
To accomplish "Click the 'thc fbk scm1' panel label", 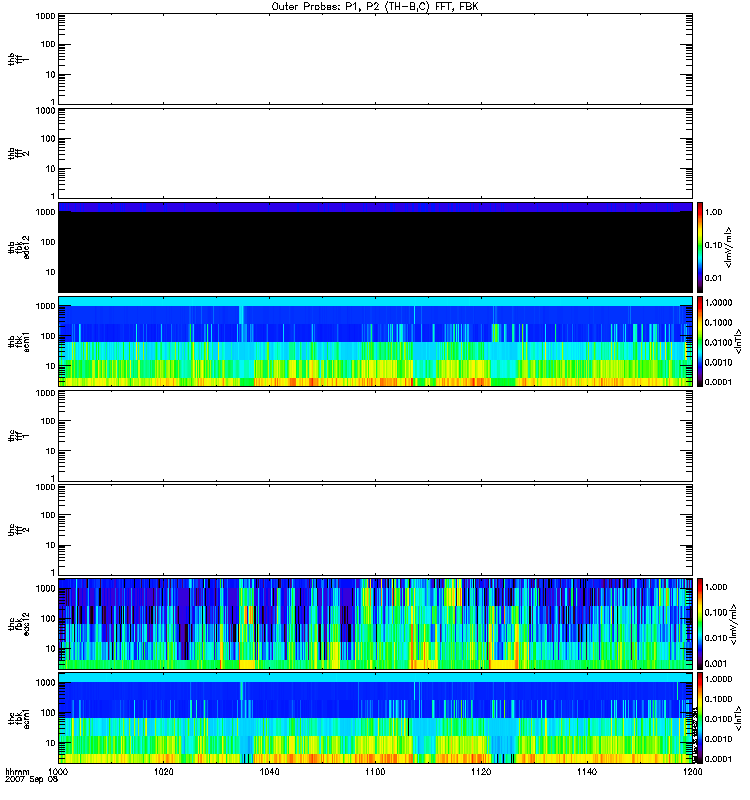I will tap(18, 718).
